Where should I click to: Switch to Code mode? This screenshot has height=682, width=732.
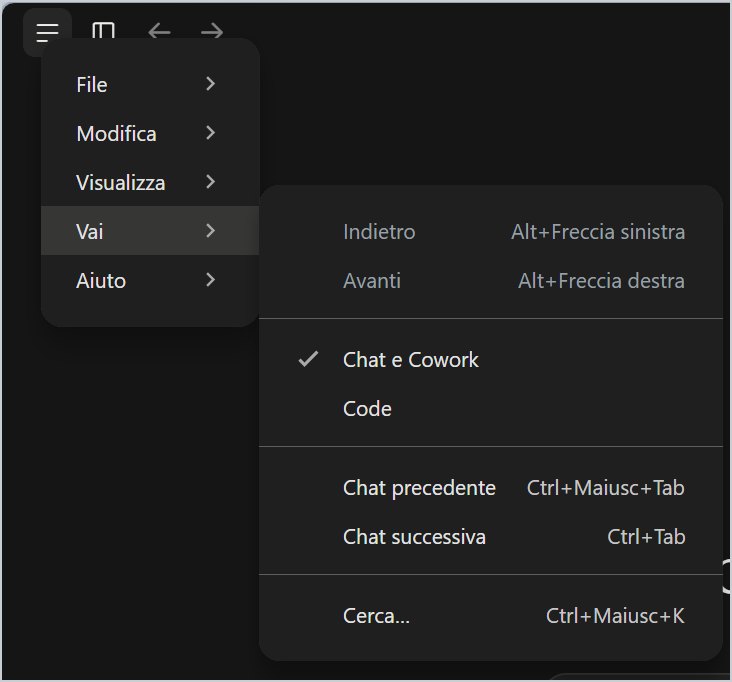point(491,408)
